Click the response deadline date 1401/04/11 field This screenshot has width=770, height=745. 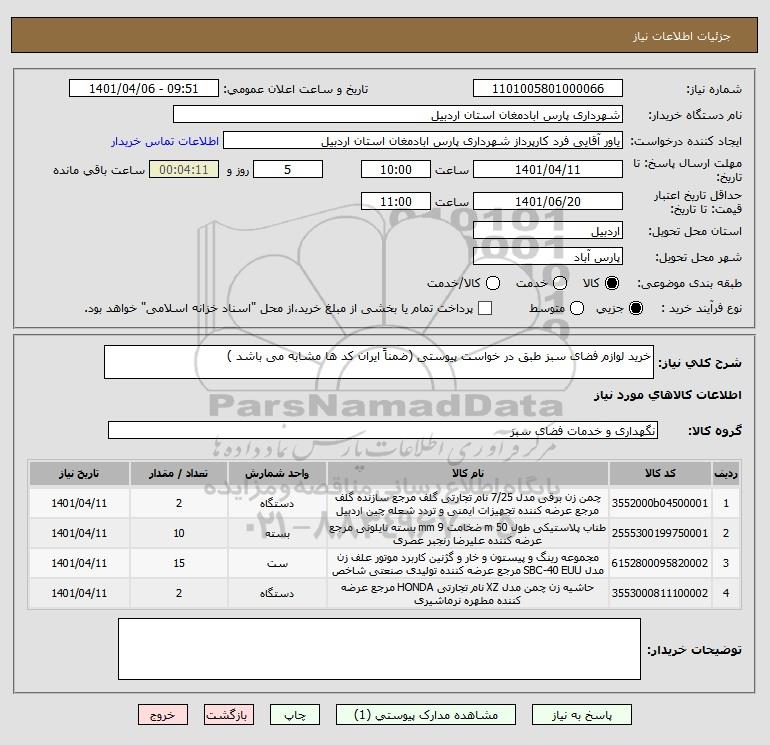pos(548,169)
